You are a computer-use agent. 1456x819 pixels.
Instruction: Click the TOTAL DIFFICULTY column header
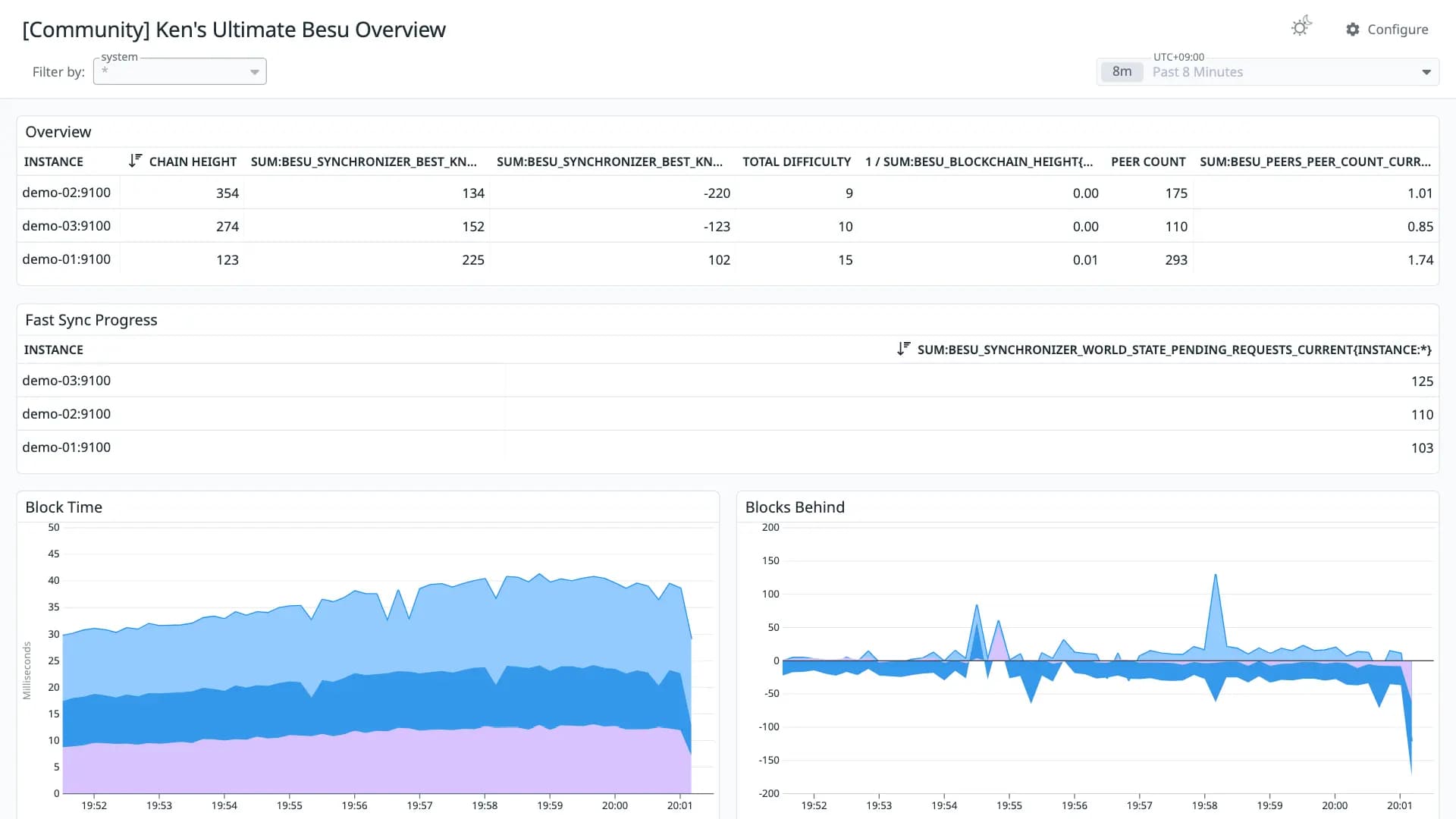coord(796,162)
